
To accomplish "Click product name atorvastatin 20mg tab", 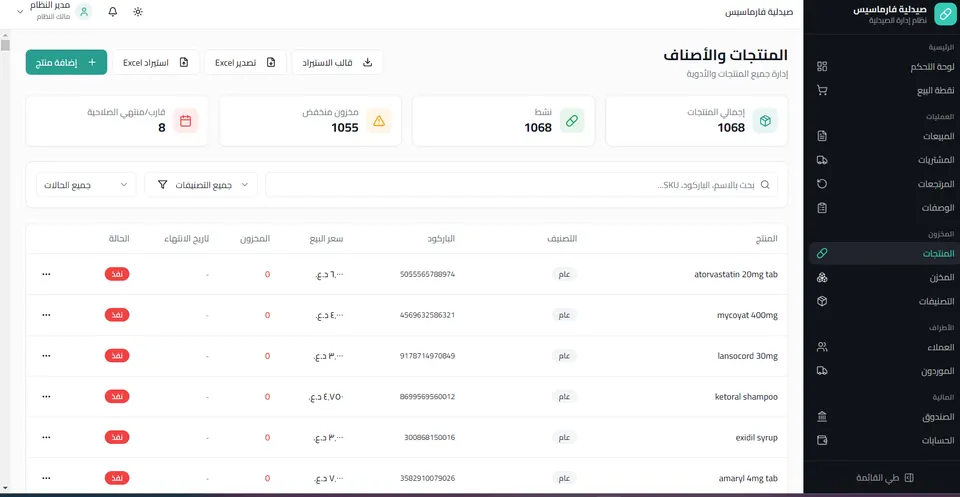I will [735, 274].
